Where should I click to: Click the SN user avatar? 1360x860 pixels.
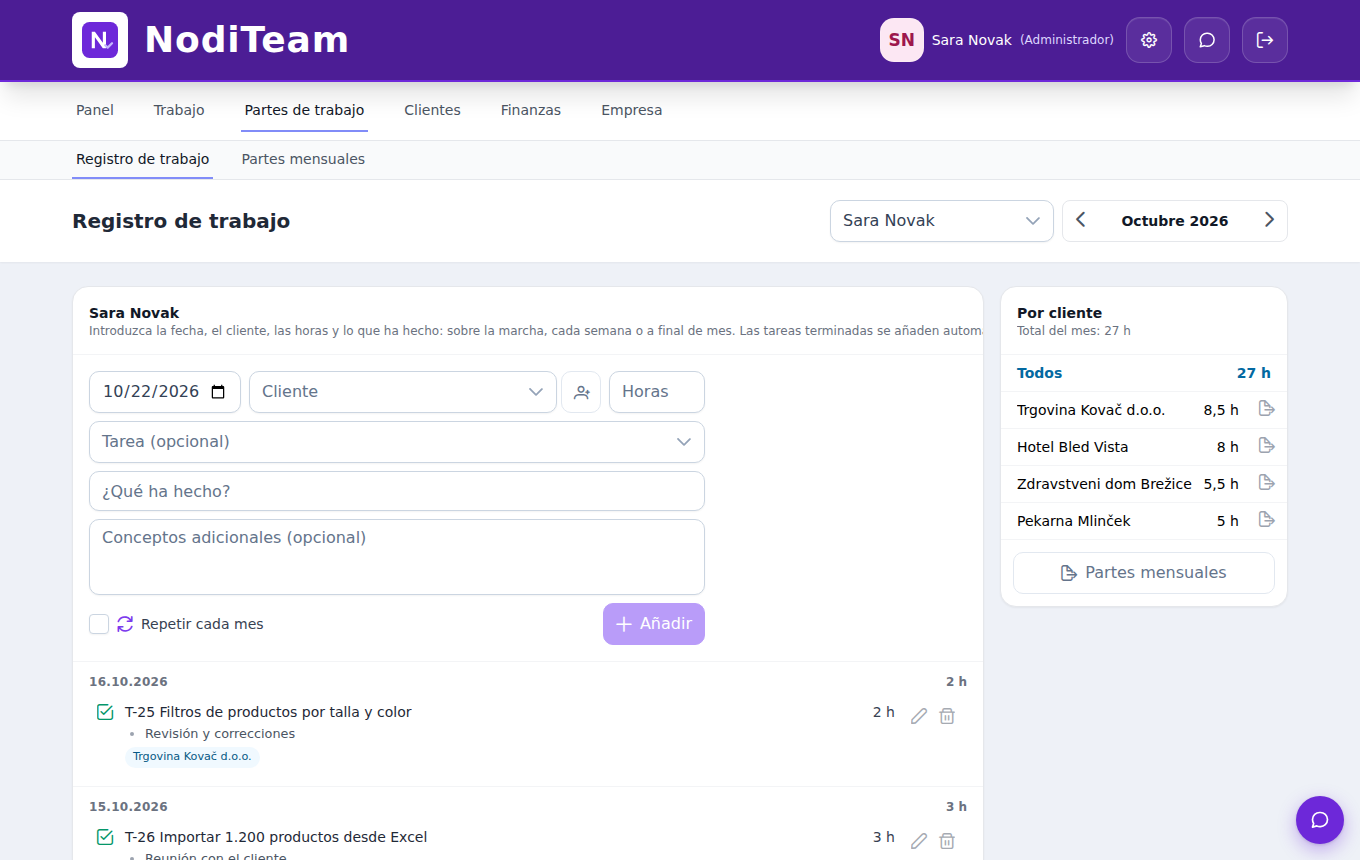click(x=901, y=40)
